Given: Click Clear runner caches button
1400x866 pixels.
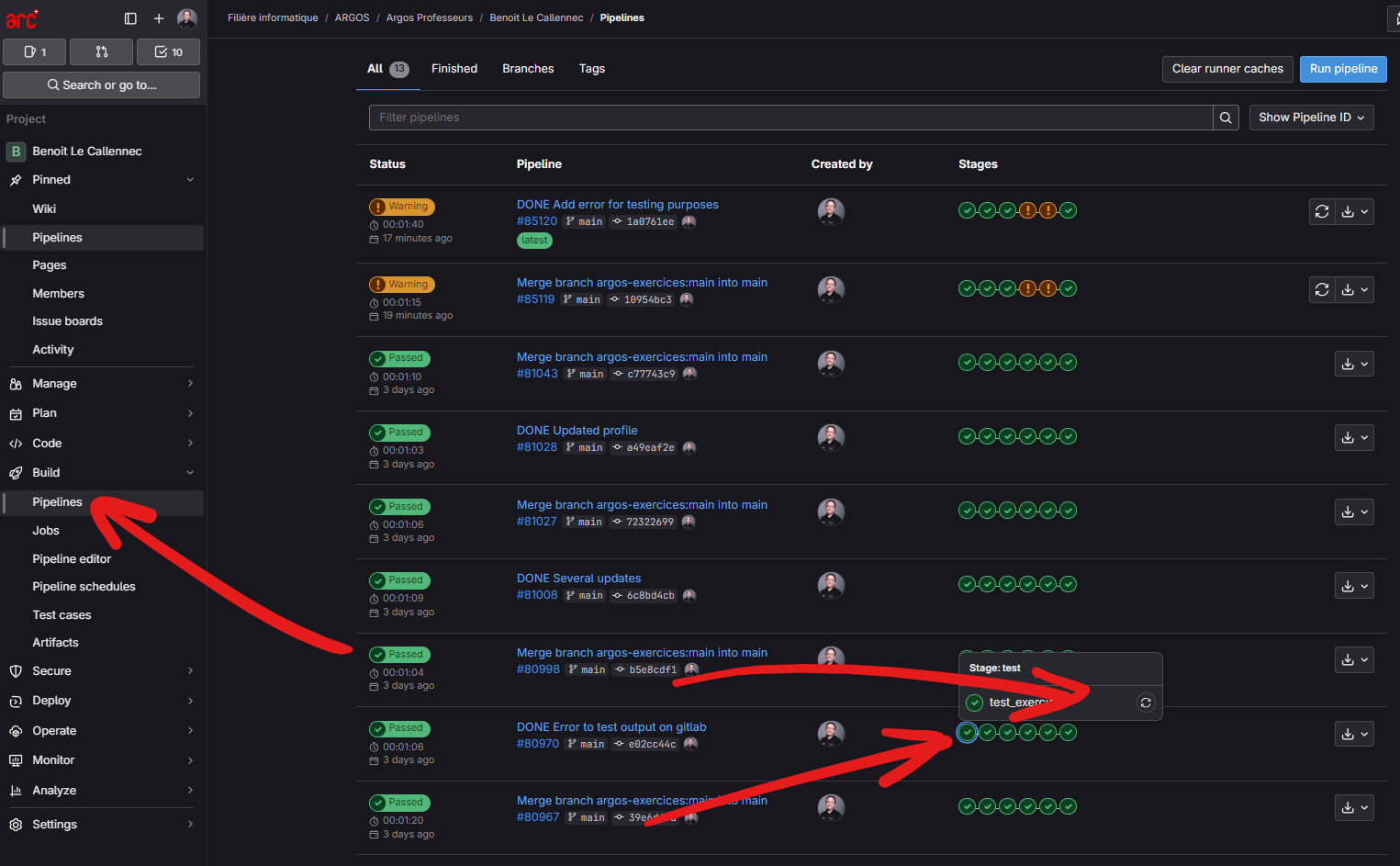Looking at the screenshot, I should point(1227,69).
